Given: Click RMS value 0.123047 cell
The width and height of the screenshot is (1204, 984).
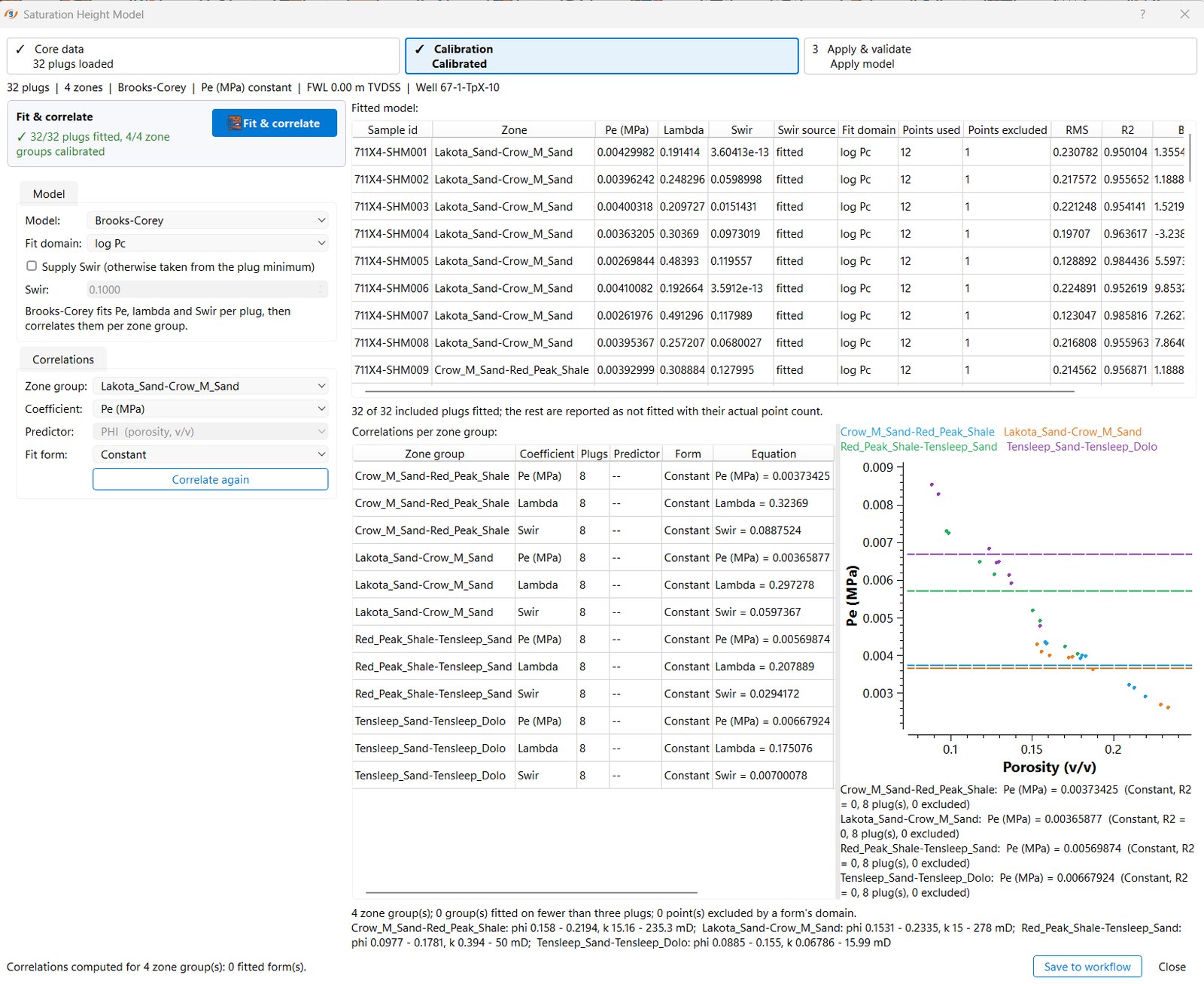Looking at the screenshot, I should [x=1075, y=316].
